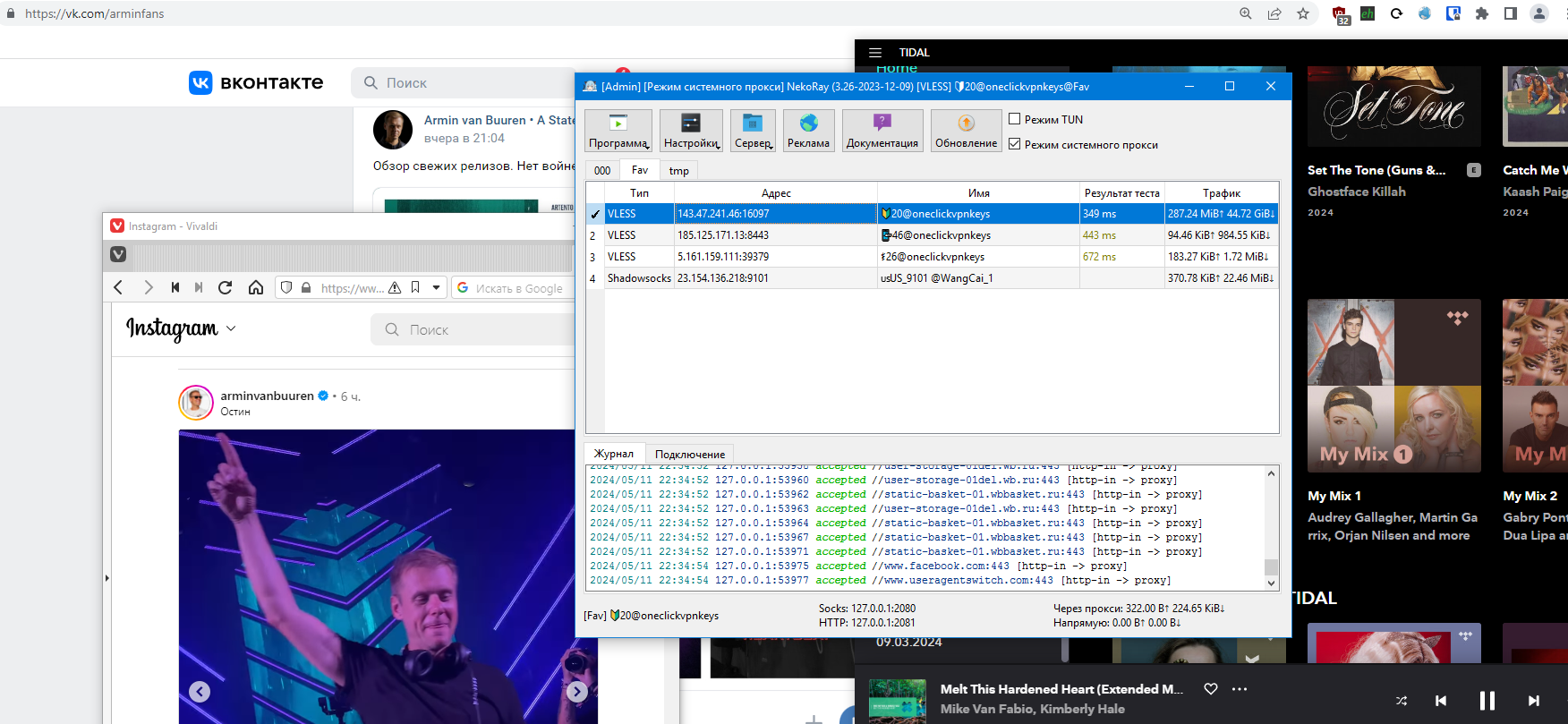Enable the Режим TUN checkbox
The height and width of the screenshot is (724, 1568).
1015,119
